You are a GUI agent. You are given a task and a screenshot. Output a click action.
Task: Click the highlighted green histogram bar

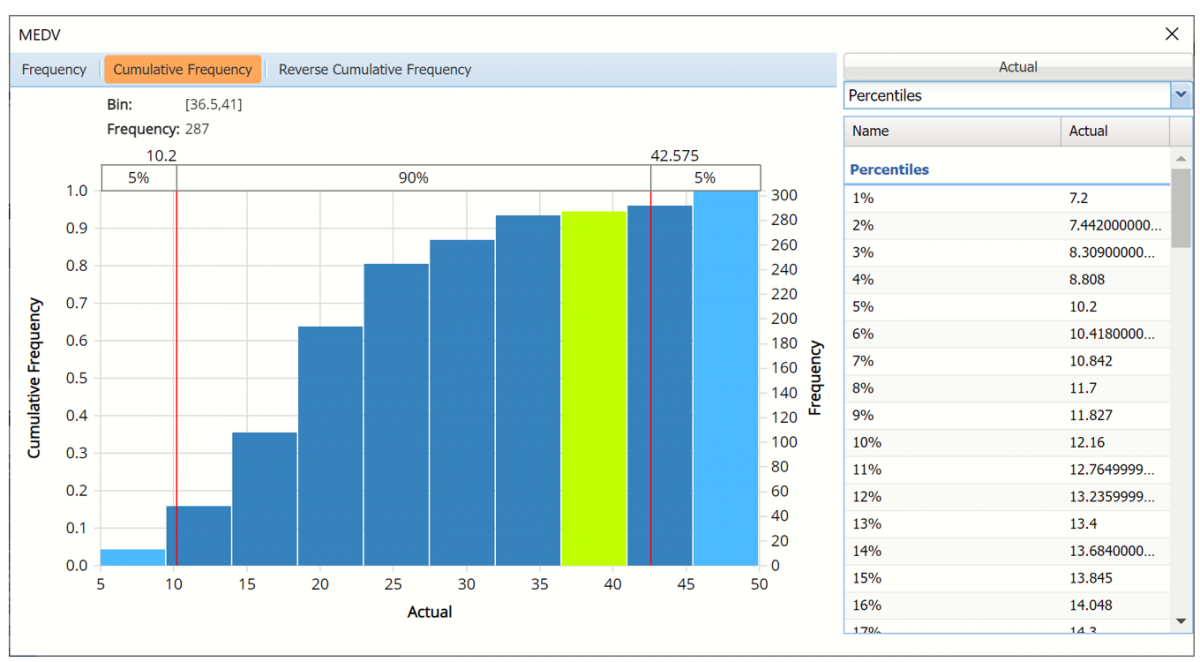[x=594, y=388]
